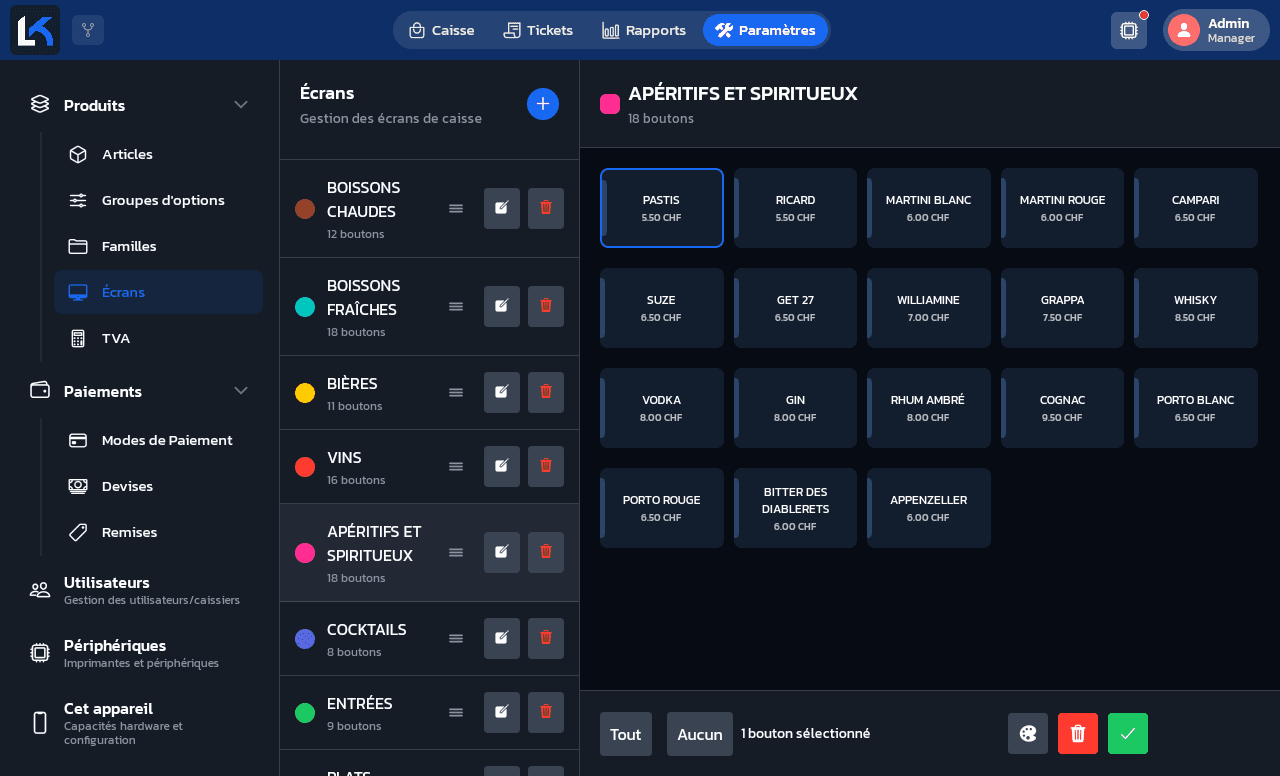Open the Tickets tab
Screen dimensions: 1280x776
[538, 30]
